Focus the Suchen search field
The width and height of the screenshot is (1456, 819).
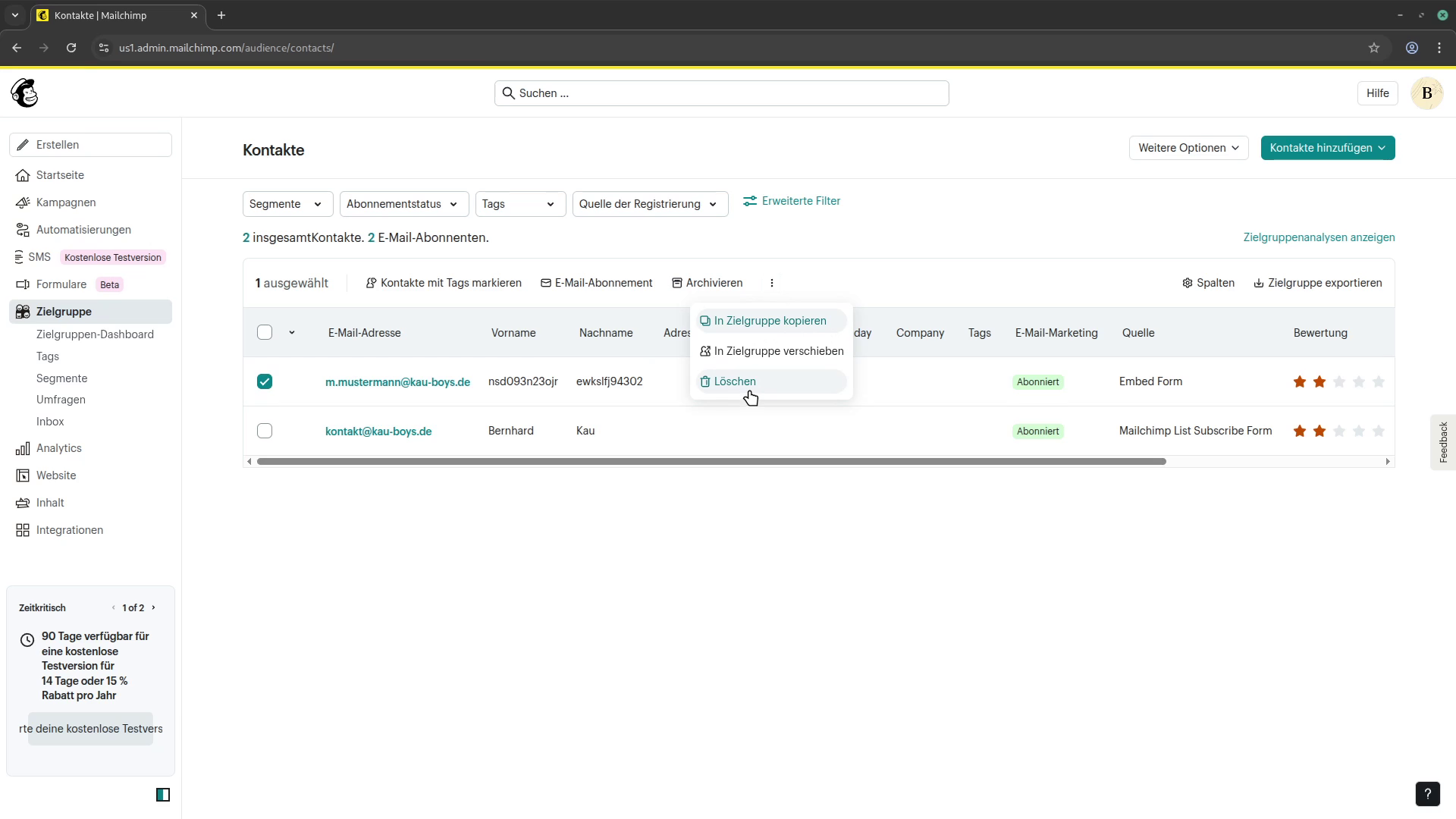point(721,93)
